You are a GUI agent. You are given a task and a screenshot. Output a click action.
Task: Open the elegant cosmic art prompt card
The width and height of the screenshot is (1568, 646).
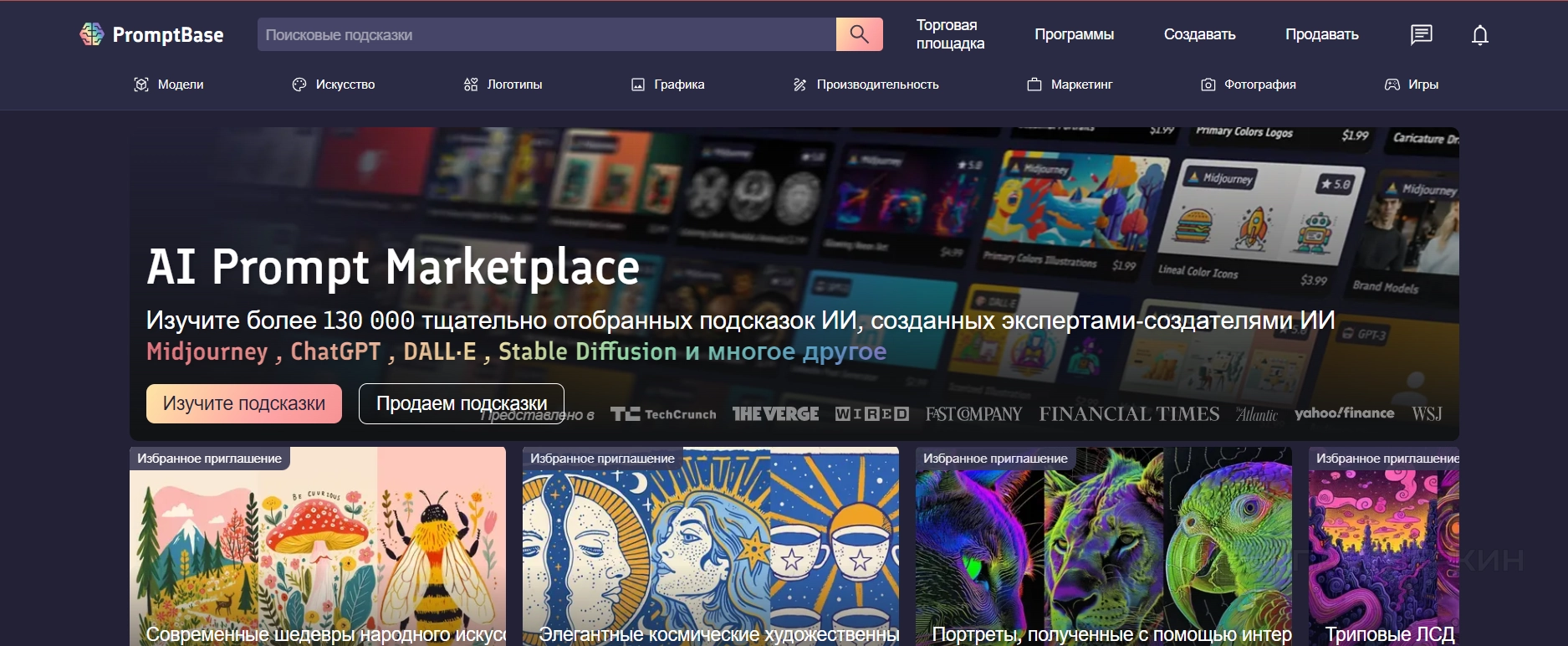(x=711, y=546)
